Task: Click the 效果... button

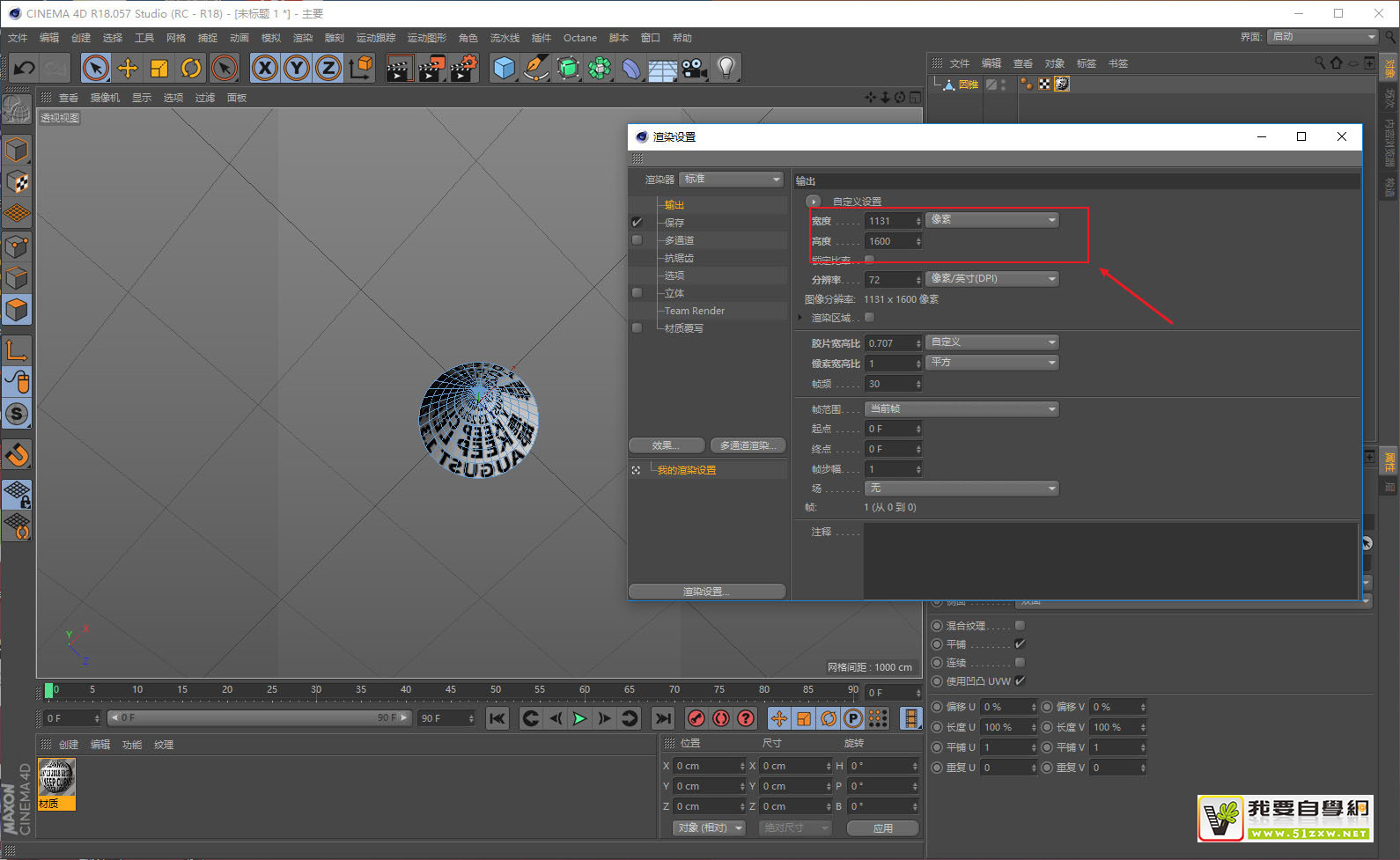Action: pyautogui.click(x=667, y=445)
